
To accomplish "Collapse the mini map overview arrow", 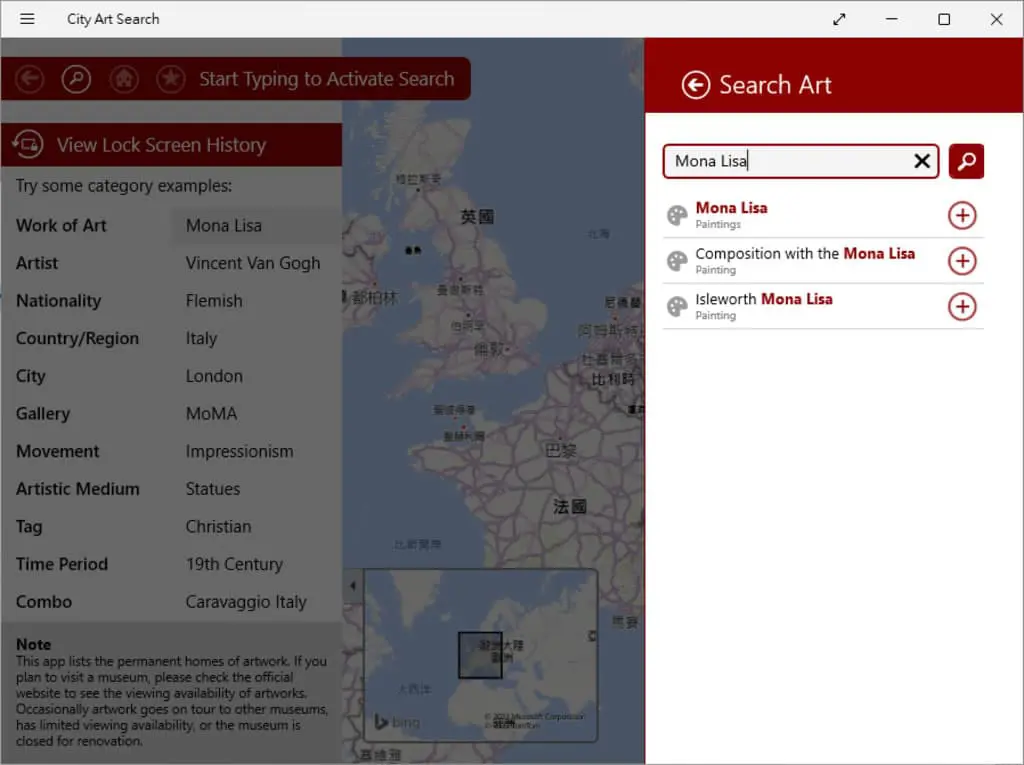I will point(353,585).
